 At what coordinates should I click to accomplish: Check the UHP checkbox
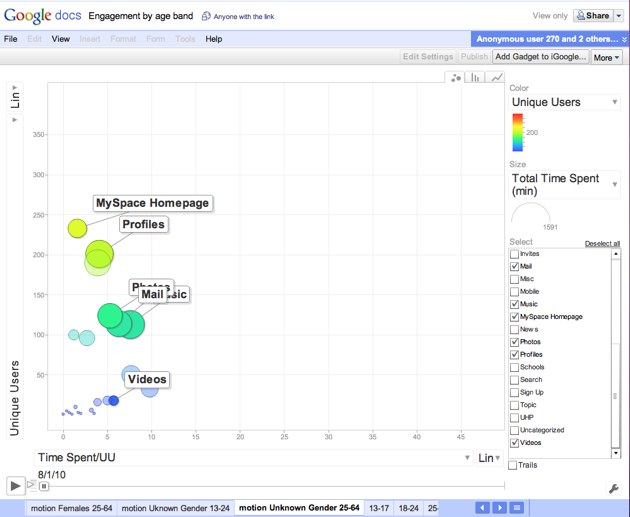(514, 418)
